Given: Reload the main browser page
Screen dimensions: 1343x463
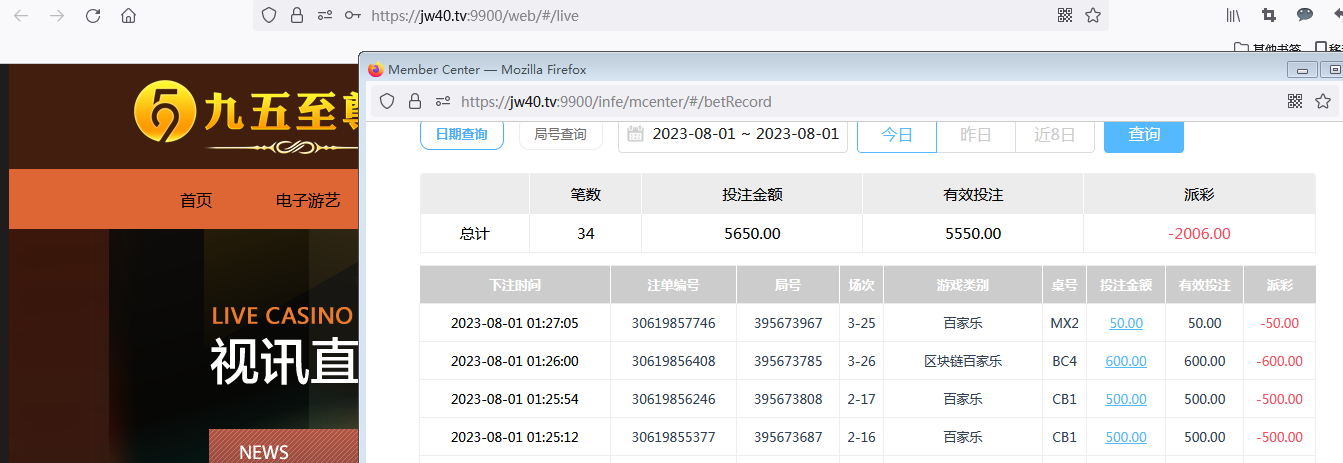Looking at the screenshot, I should tap(93, 16).
